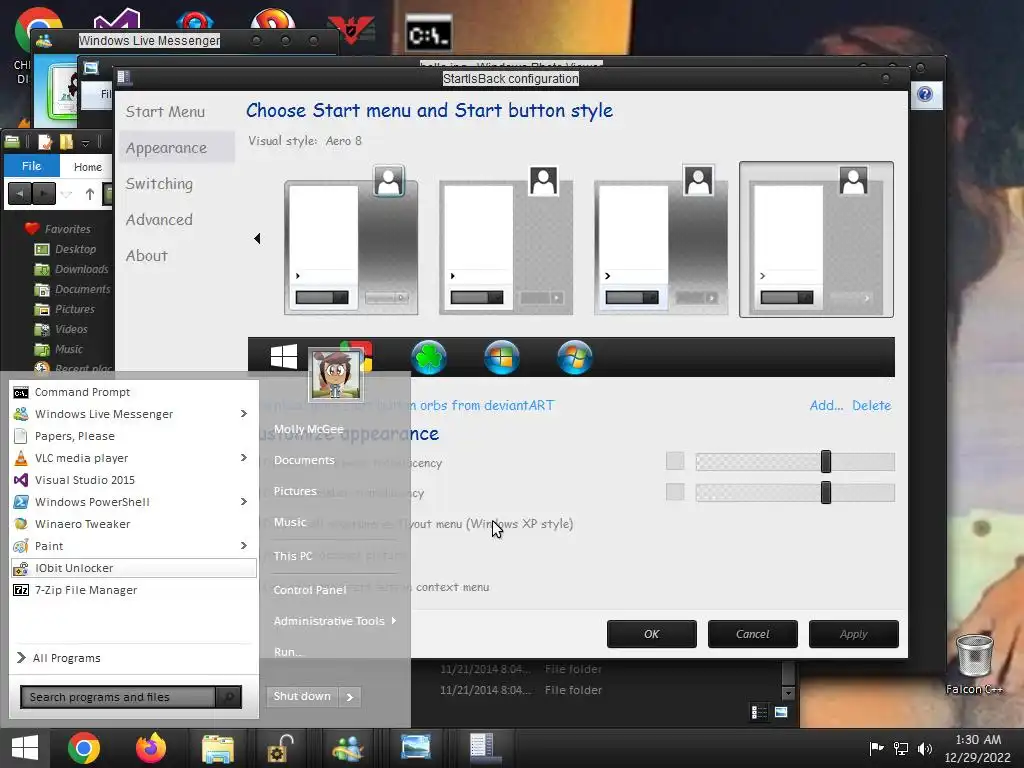Expand VLC media player jump list arrow
This screenshot has width=1024, height=768.
(244, 458)
